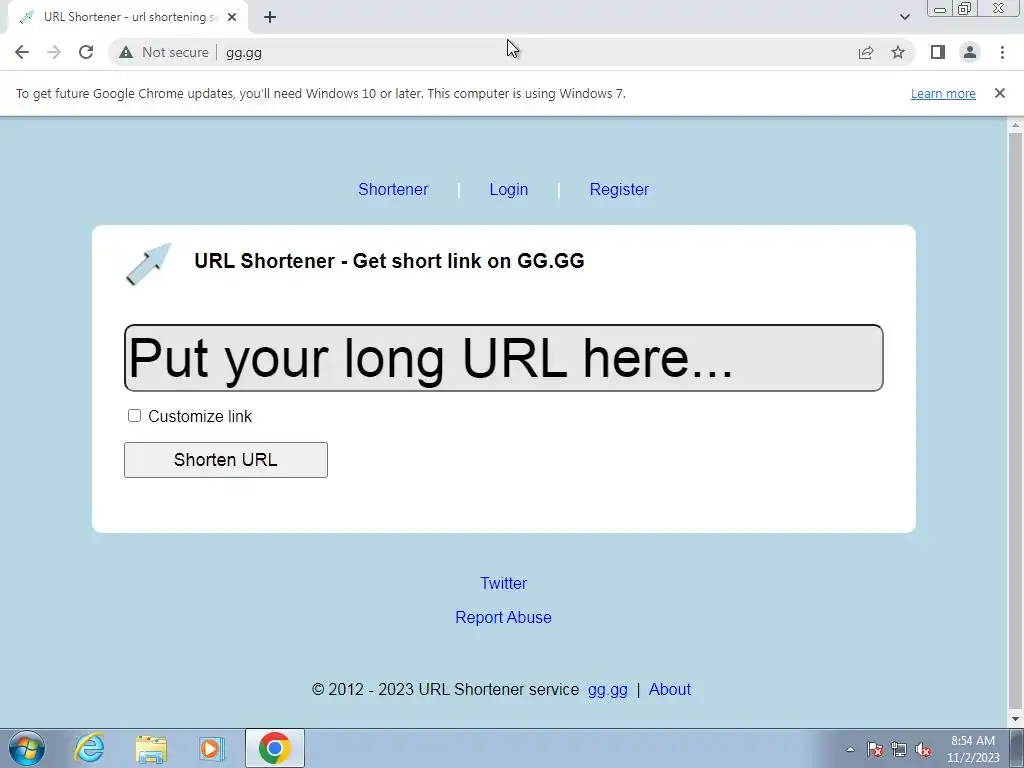This screenshot has height=768, width=1024.
Task: Select the URL Shortener browser tab
Action: click(x=128, y=17)
